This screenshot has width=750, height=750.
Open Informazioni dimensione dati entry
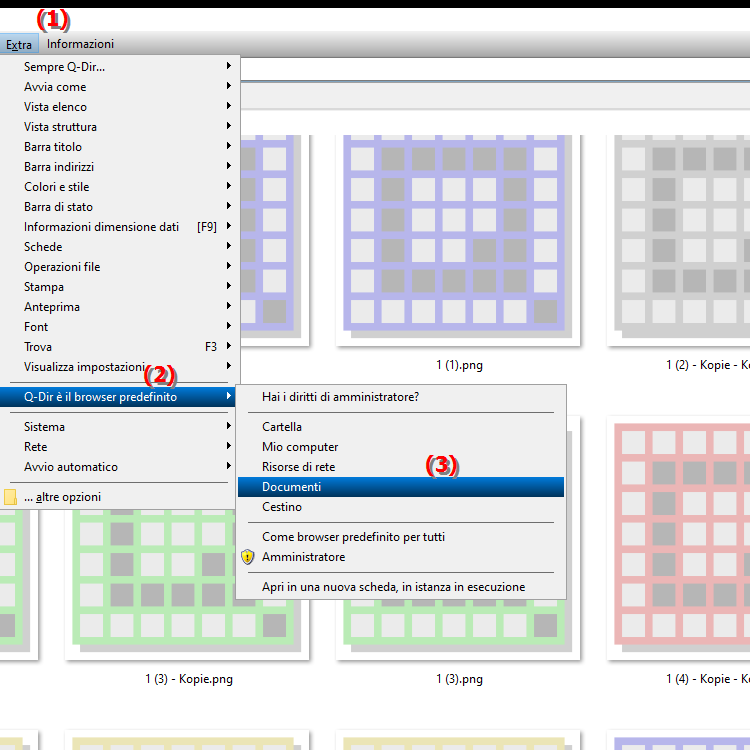point(119,227)
